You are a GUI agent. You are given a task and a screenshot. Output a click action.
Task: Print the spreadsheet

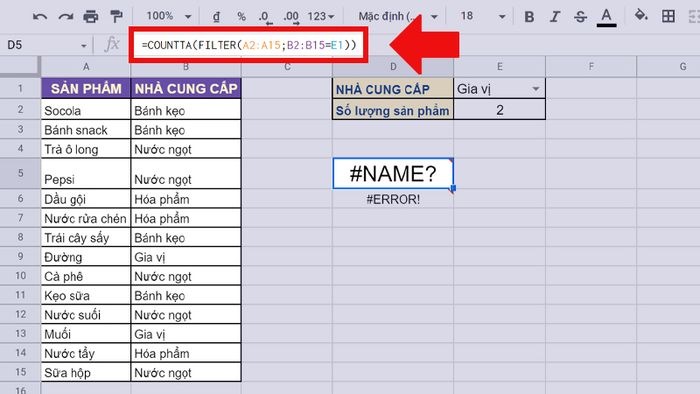pos(91,17)
